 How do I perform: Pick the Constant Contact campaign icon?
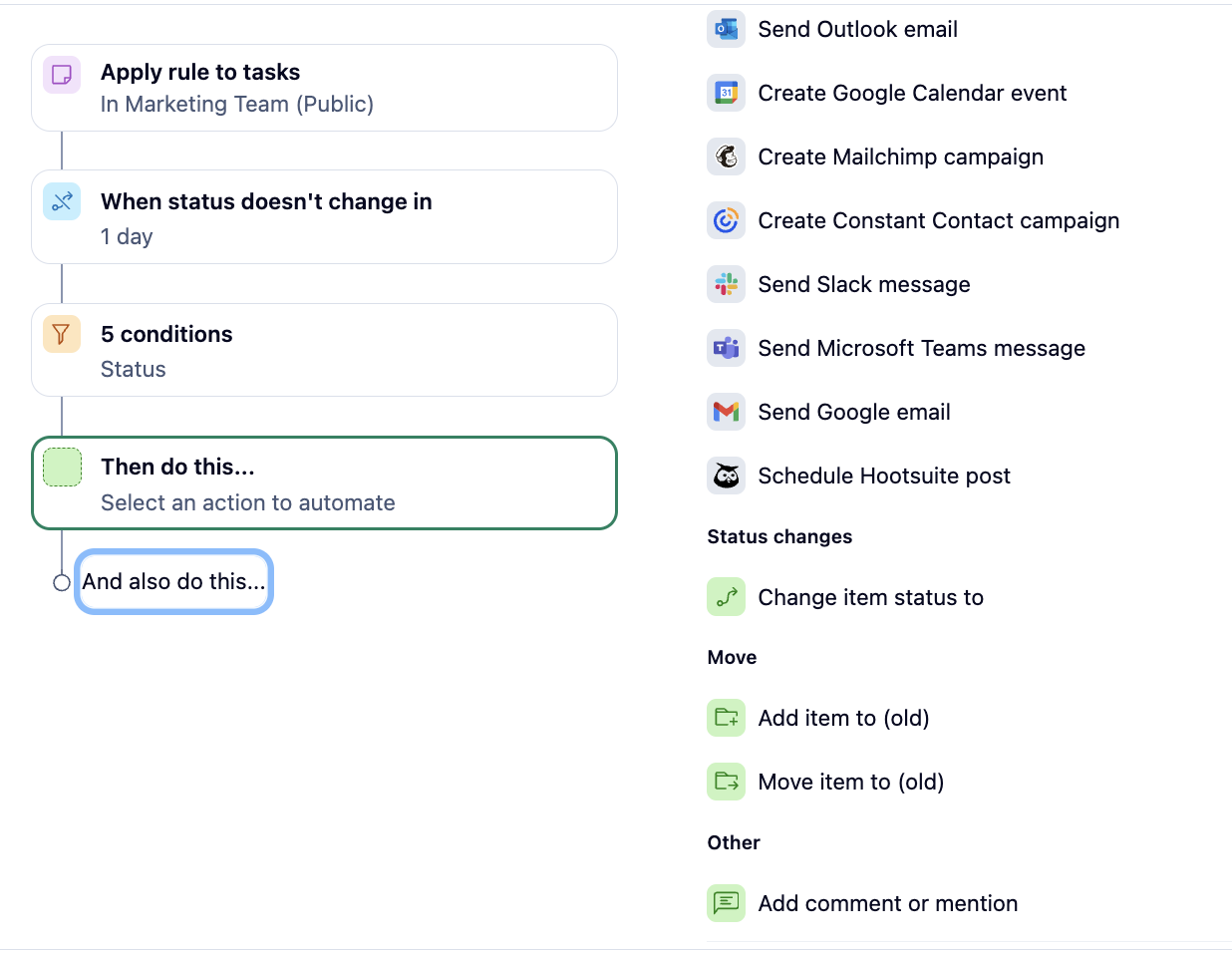pos(727,221)
